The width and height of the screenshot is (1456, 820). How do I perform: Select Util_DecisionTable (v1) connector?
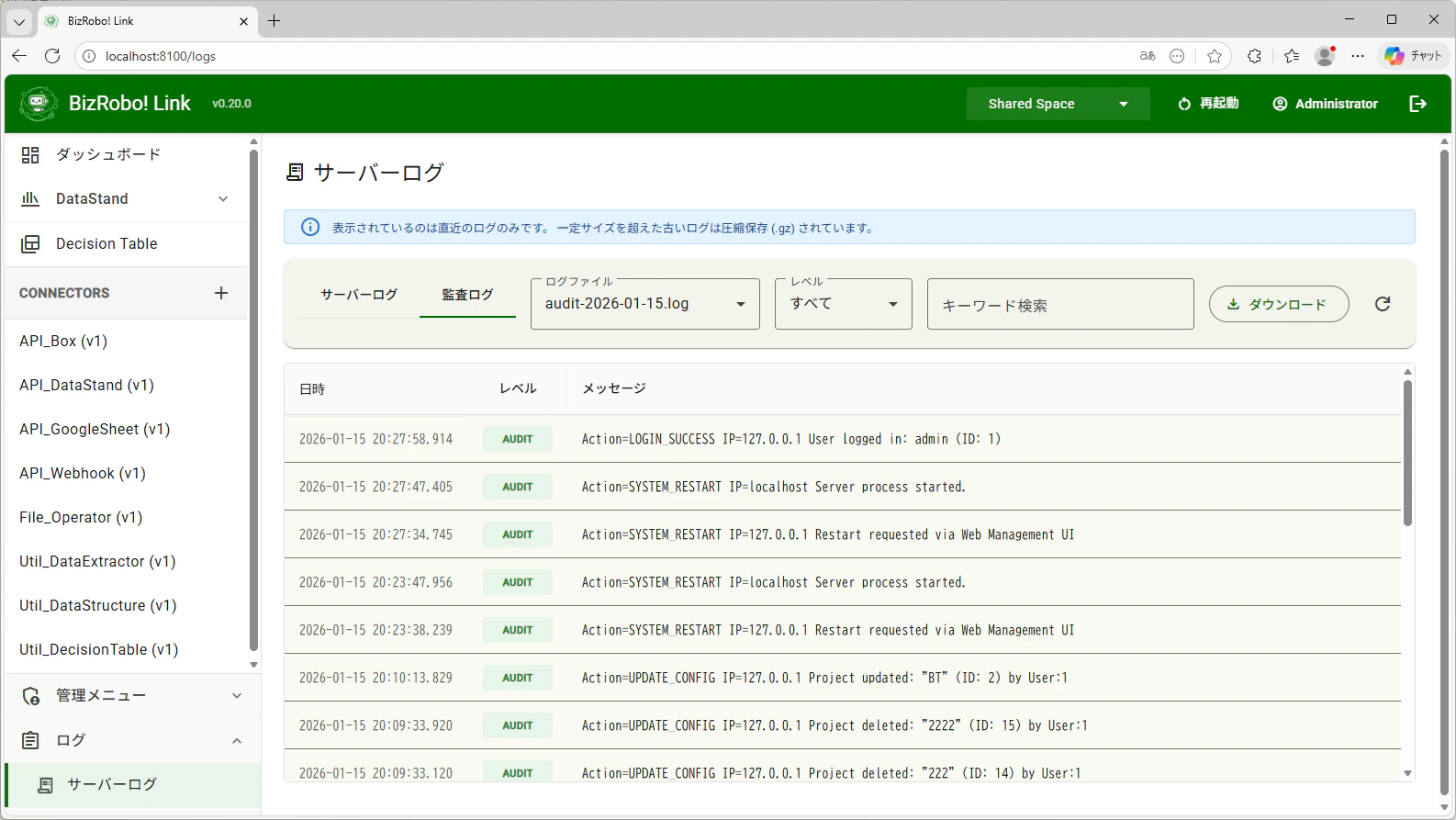pyautogui.click(x=127, y=649)
